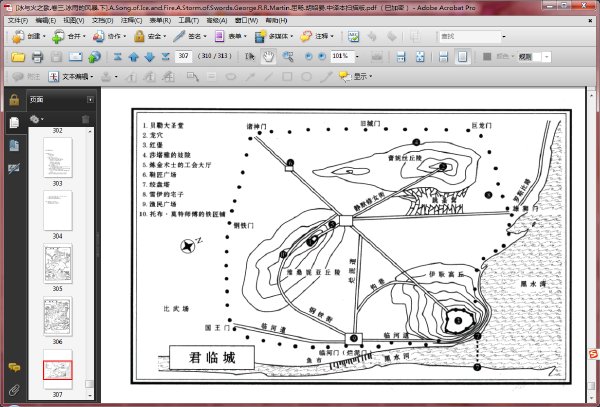Screen dimensions: 600x407
Task: Open the Bookmarks panel icon in sidebar
Action: click(15, 145)
